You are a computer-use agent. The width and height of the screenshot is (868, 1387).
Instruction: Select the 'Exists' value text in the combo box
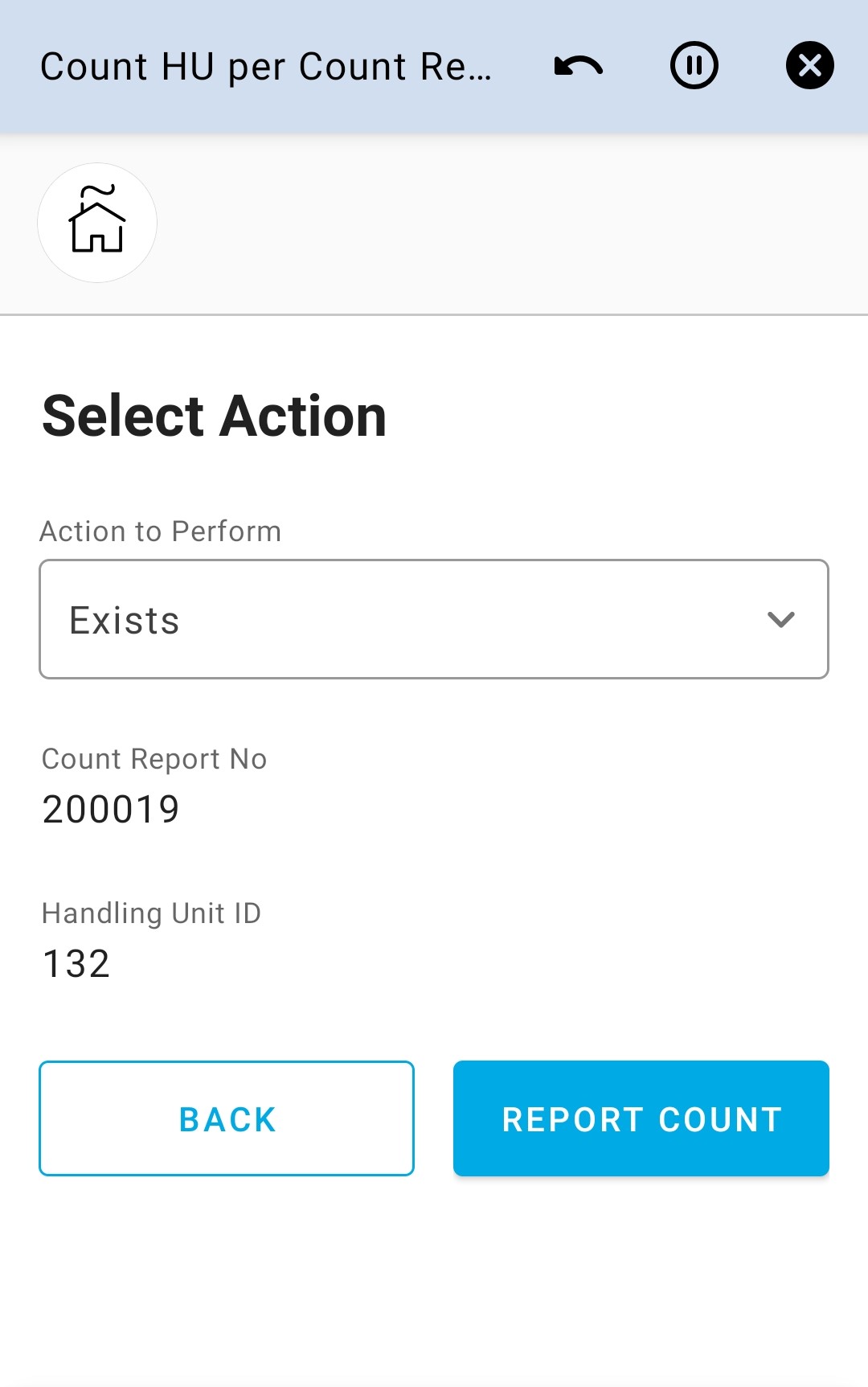coord(125,621)
